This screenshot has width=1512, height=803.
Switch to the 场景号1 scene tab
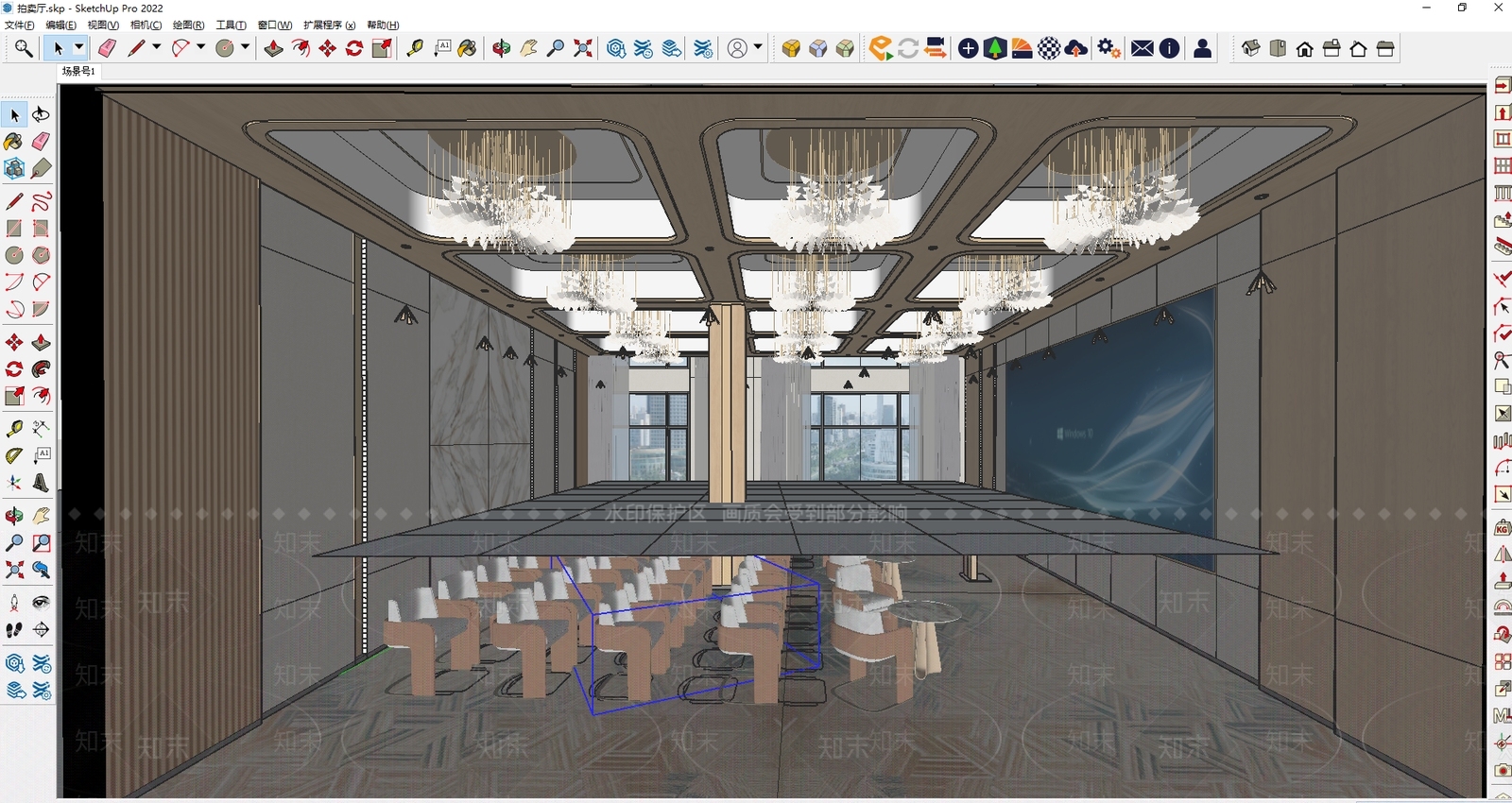pyautogui.click(x=79, y=72)
